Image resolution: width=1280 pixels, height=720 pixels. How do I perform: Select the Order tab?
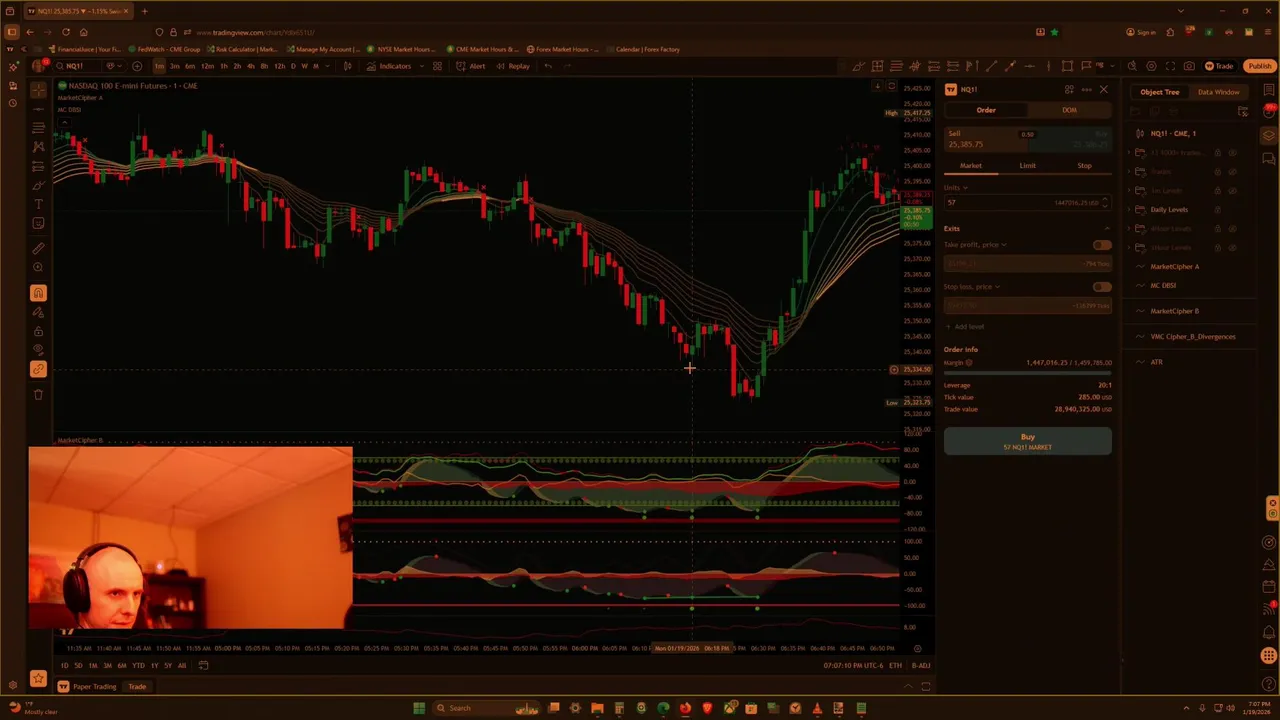(986, 110)
